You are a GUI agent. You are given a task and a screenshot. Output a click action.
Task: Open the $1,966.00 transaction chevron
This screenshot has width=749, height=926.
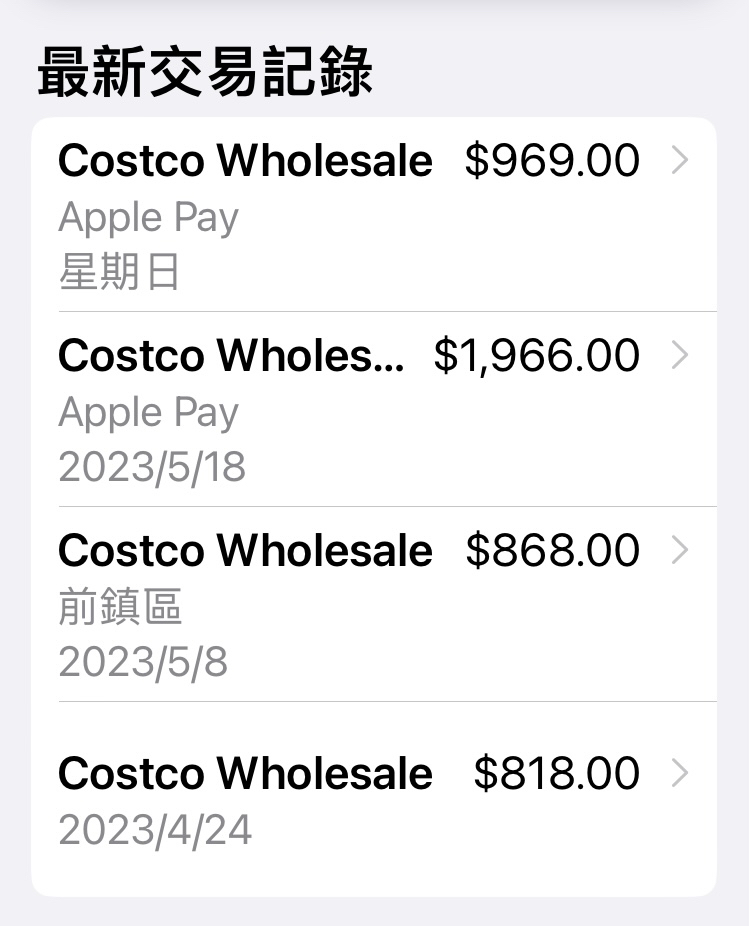coord(680,356)
